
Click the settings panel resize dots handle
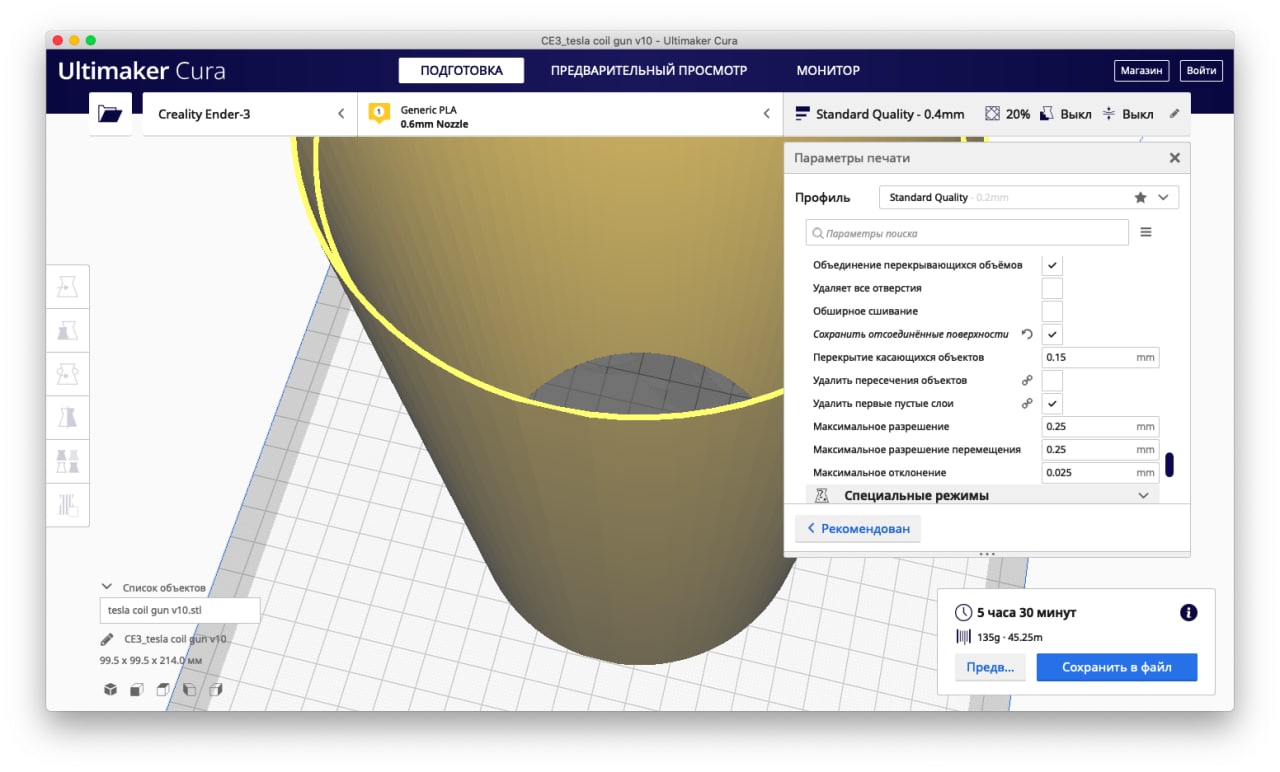(987, 553)
